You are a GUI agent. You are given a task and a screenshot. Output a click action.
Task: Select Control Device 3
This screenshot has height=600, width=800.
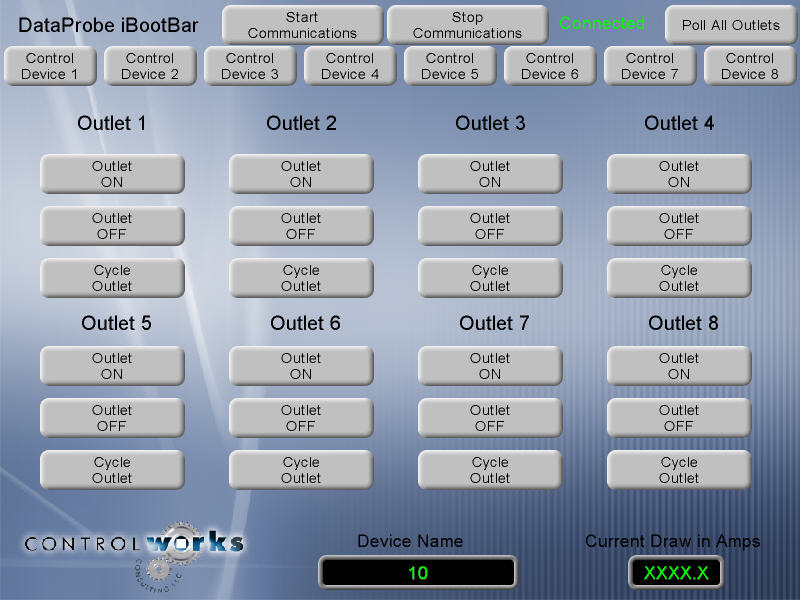click(249, 66)
